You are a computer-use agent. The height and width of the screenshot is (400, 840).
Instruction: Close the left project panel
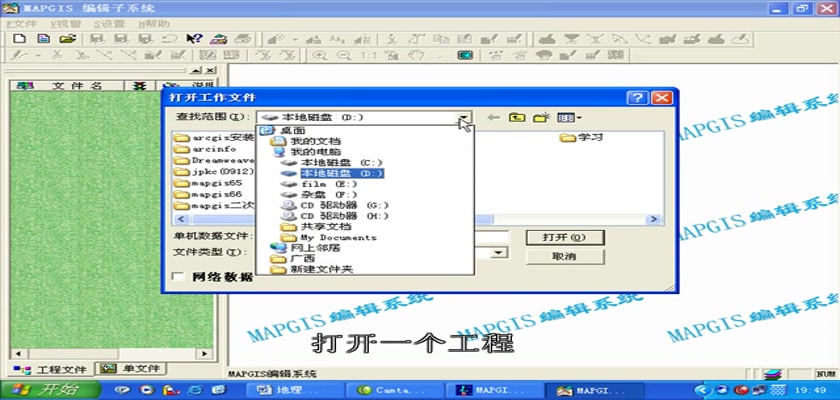(210, 70)
